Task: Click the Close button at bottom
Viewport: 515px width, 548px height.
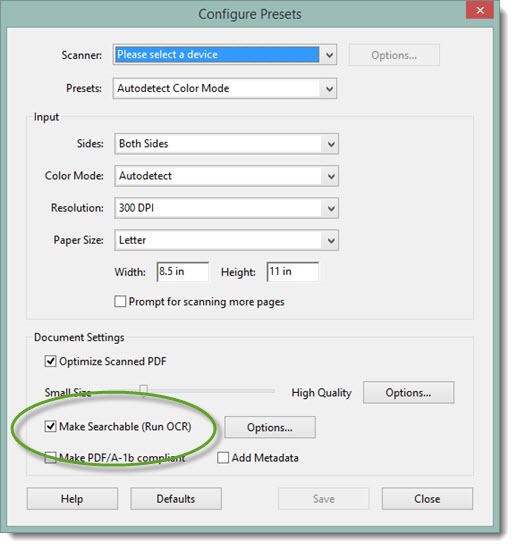Action: 427,499
